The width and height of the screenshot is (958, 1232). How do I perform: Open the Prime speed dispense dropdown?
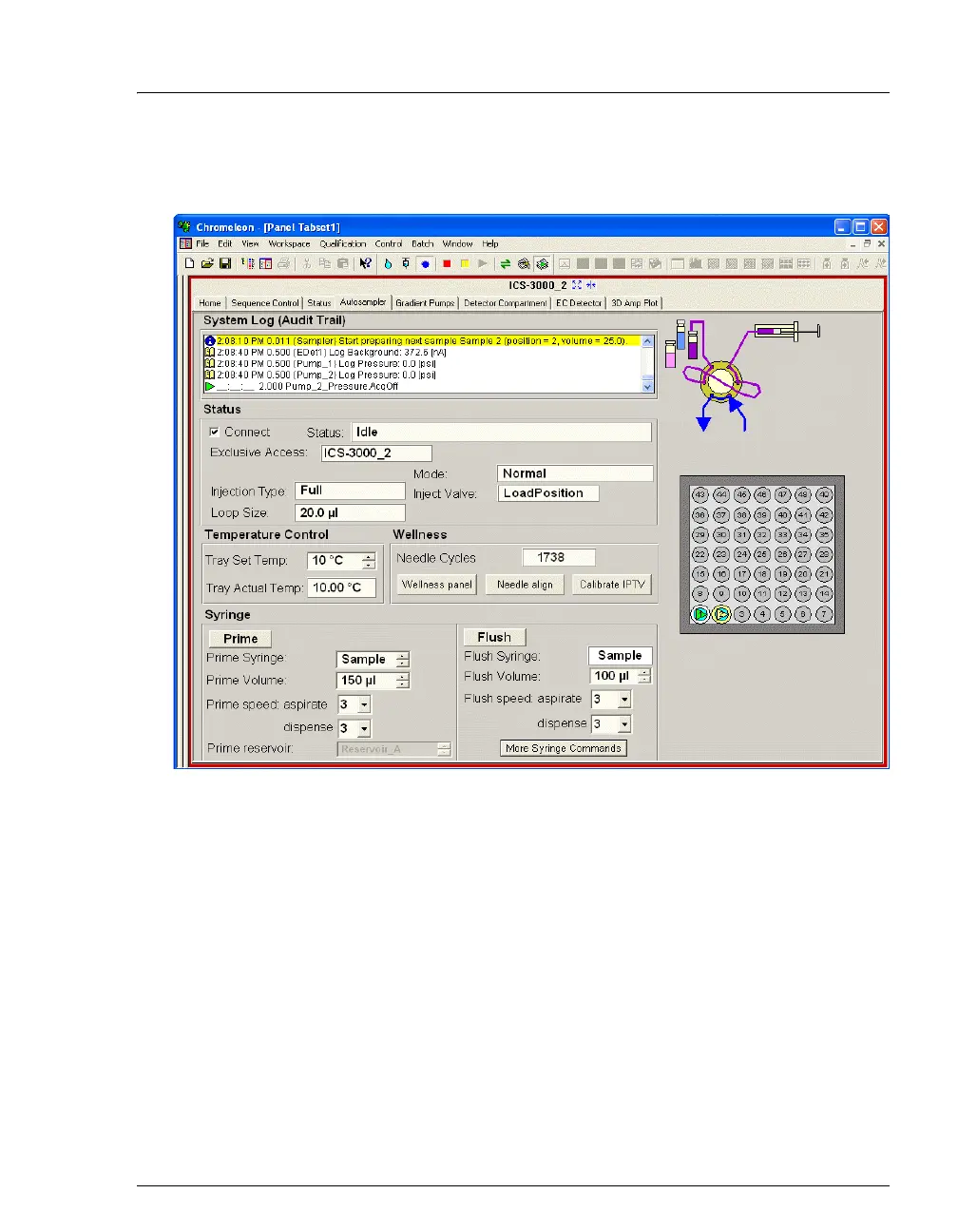pos(364,728)
